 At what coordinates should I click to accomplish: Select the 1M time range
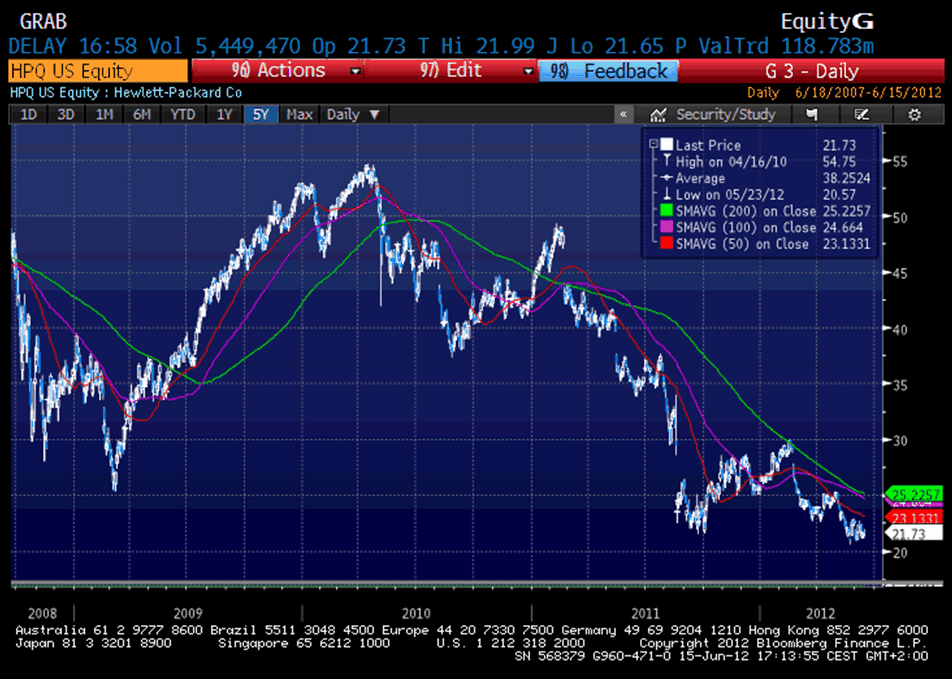click(104, 114)
